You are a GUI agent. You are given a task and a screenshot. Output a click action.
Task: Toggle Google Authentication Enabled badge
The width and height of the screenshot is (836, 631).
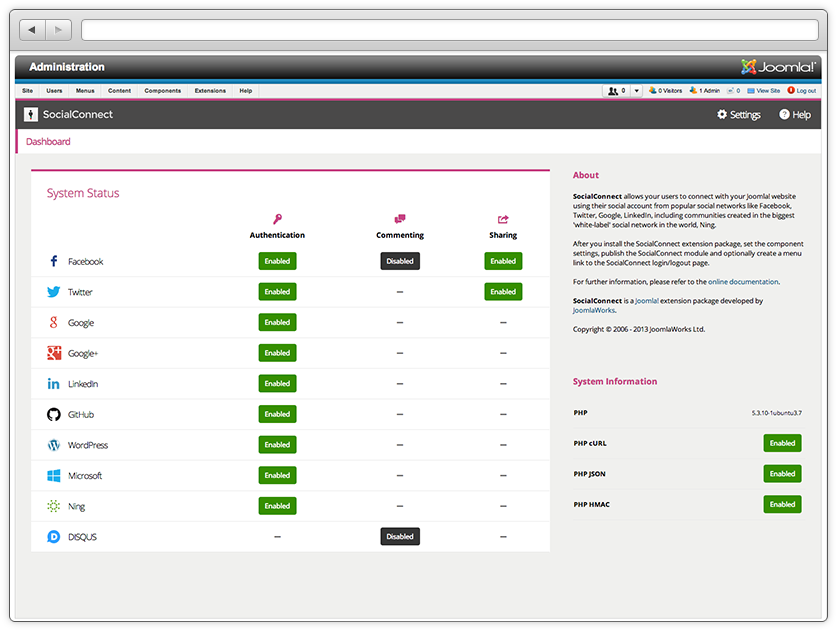point(277,322)
